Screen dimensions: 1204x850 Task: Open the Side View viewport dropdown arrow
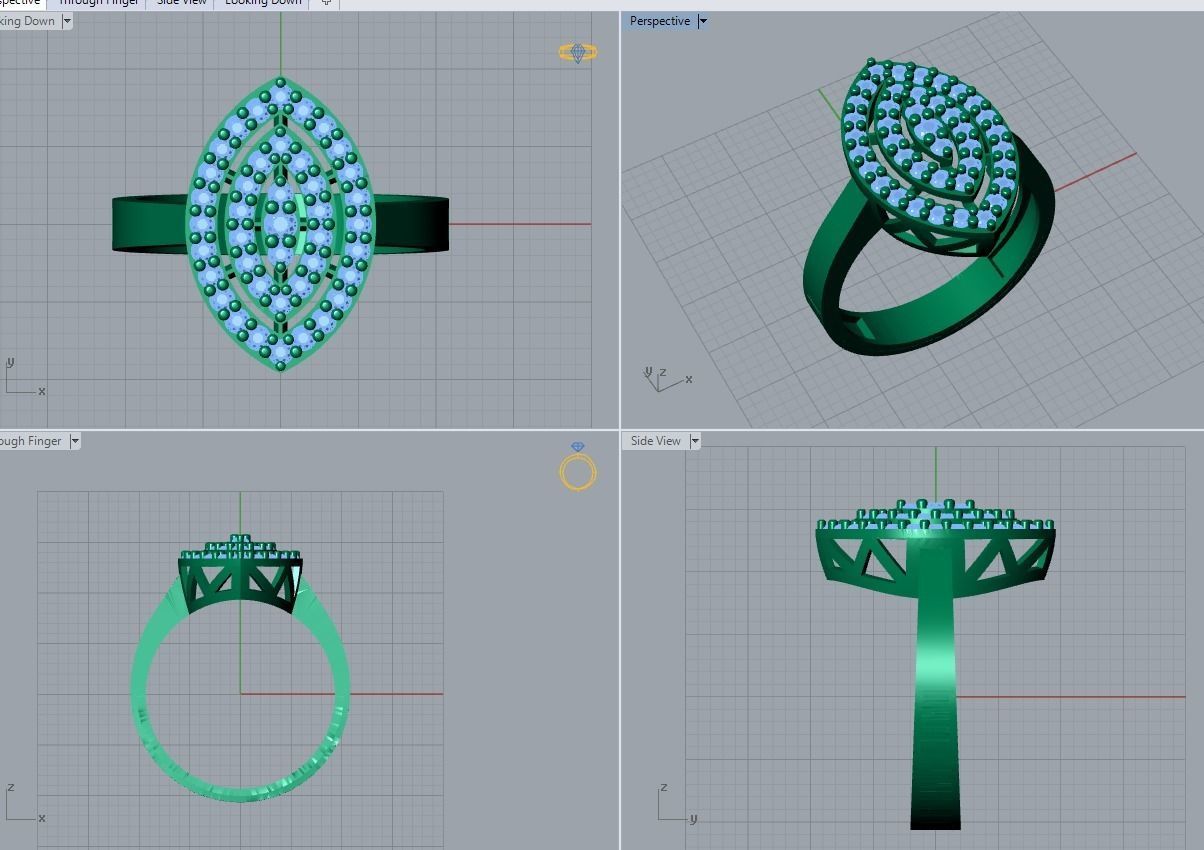[695, 441]
